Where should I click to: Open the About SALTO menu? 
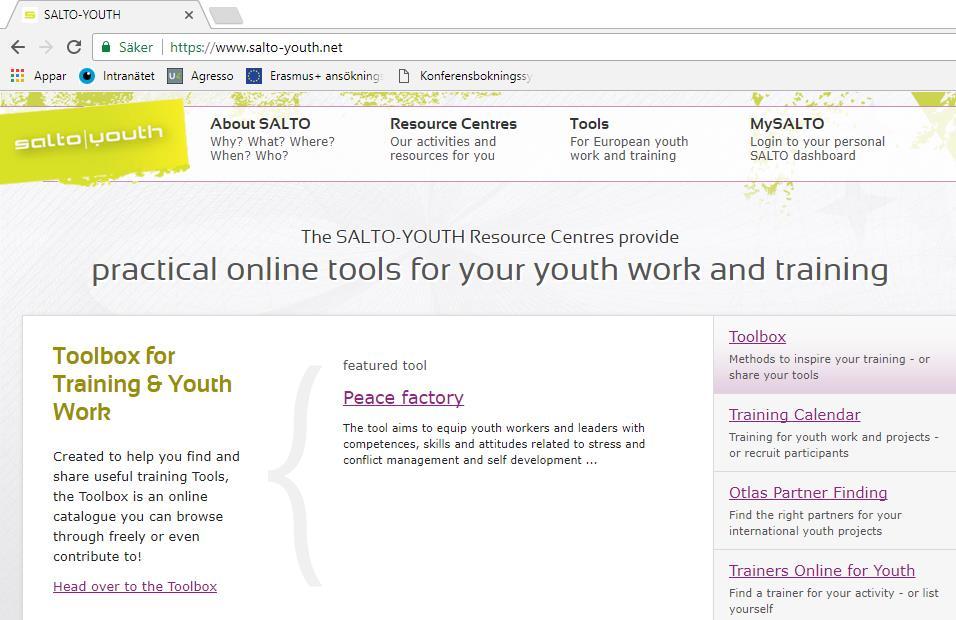pyautogui.click(x=273, y=139)
